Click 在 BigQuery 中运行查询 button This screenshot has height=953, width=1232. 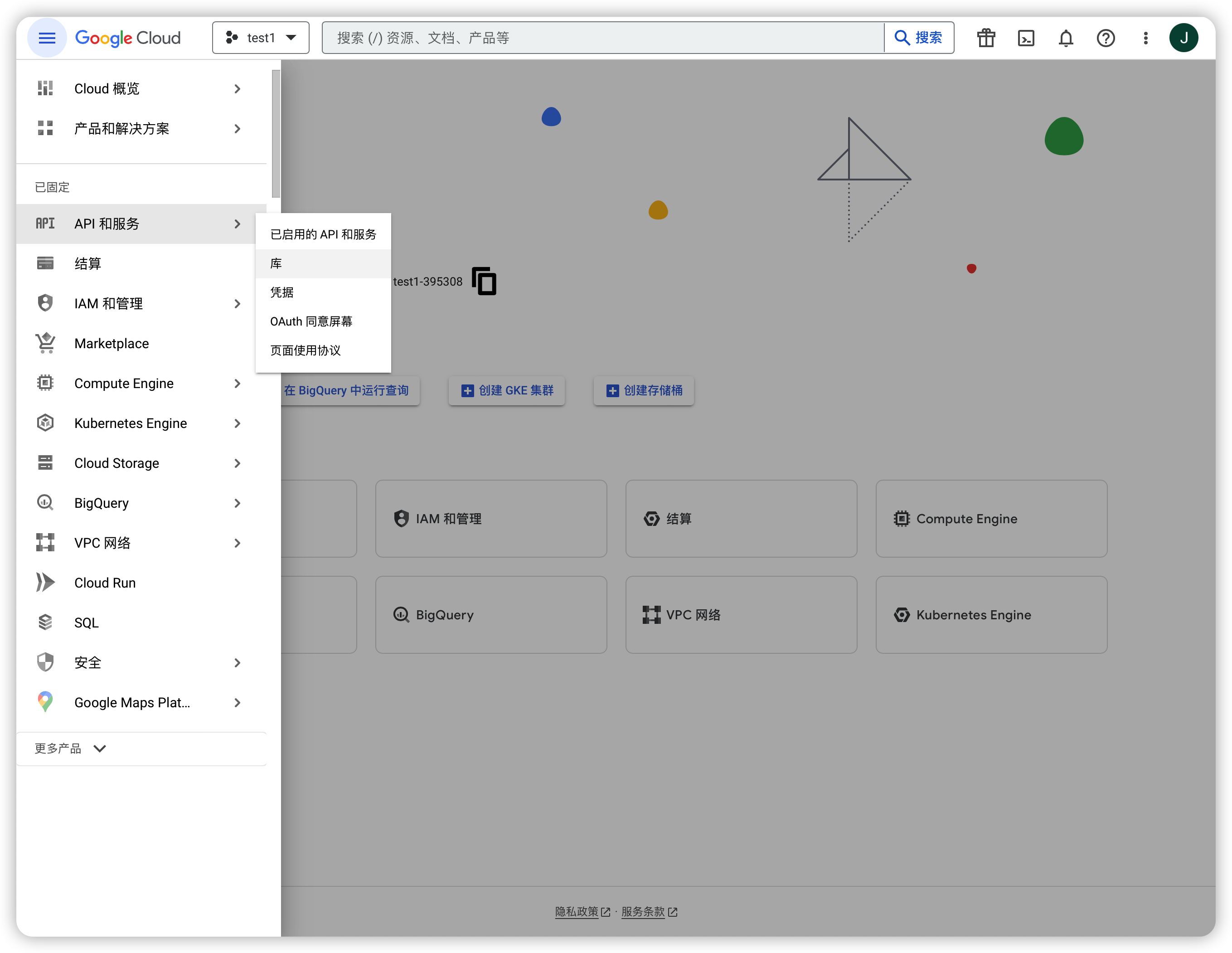coord(350,390)
